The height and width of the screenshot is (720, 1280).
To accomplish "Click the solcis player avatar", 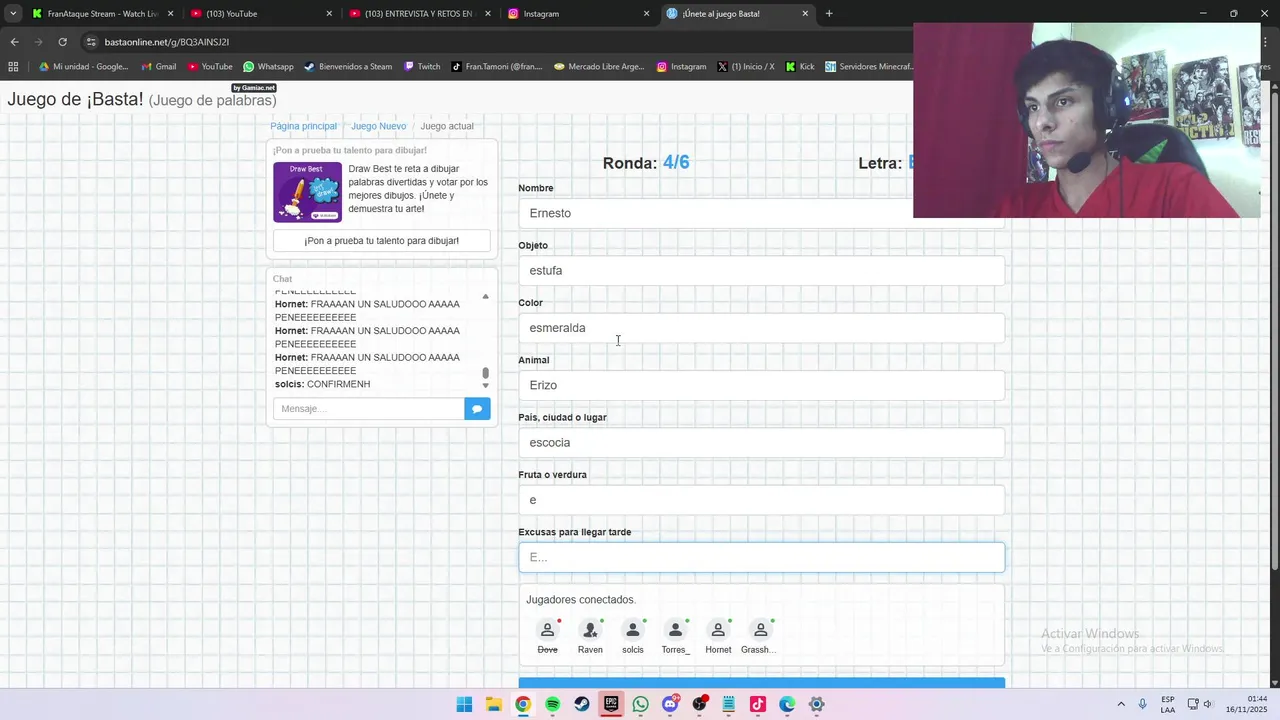I will tap(633, 630).
